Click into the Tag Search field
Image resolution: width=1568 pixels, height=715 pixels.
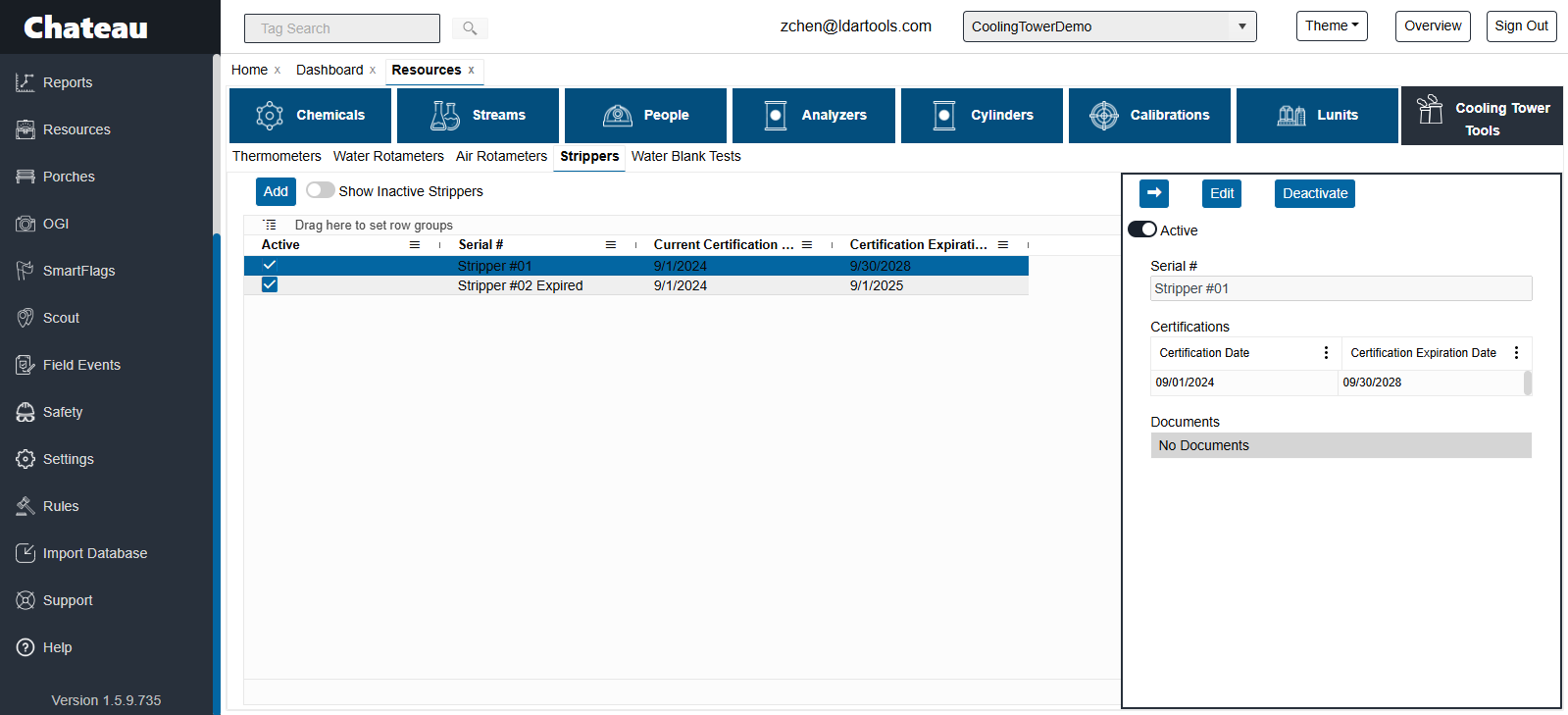click(341, 28)
